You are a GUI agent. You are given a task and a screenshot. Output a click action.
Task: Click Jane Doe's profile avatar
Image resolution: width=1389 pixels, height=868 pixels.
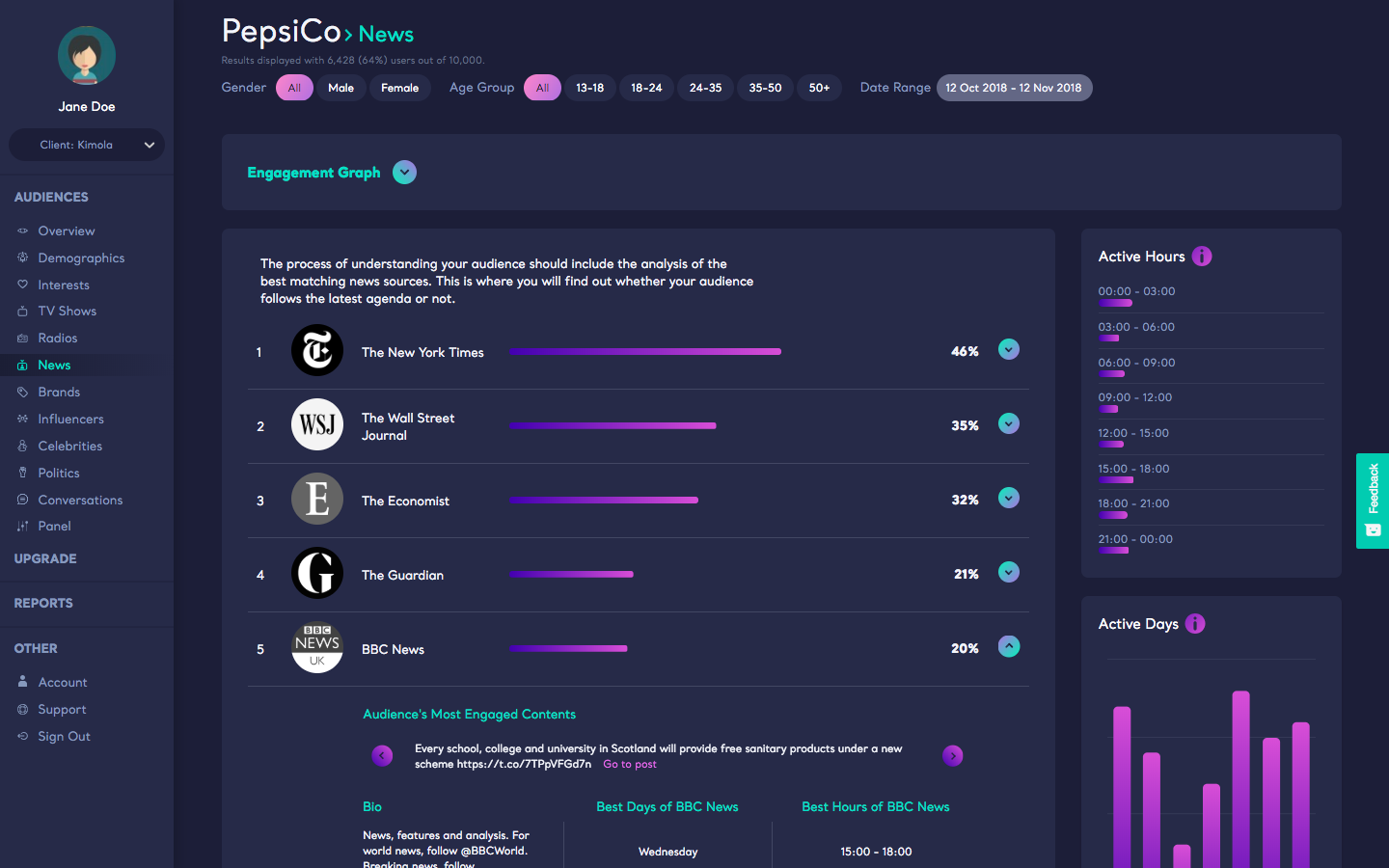pyautogui.click(x=87, y=55)
